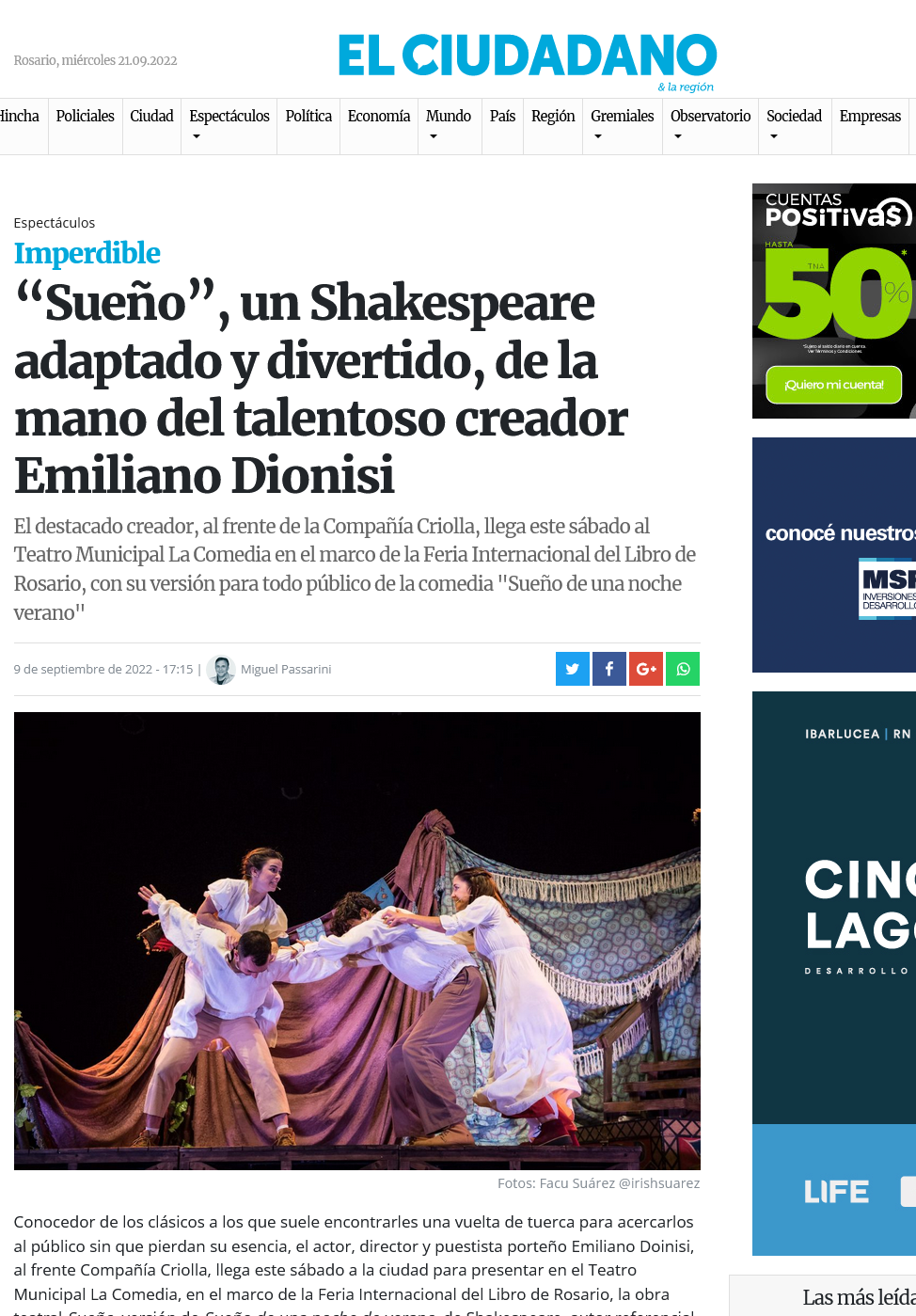Expand the Espectáculos menu arrow

197,136
